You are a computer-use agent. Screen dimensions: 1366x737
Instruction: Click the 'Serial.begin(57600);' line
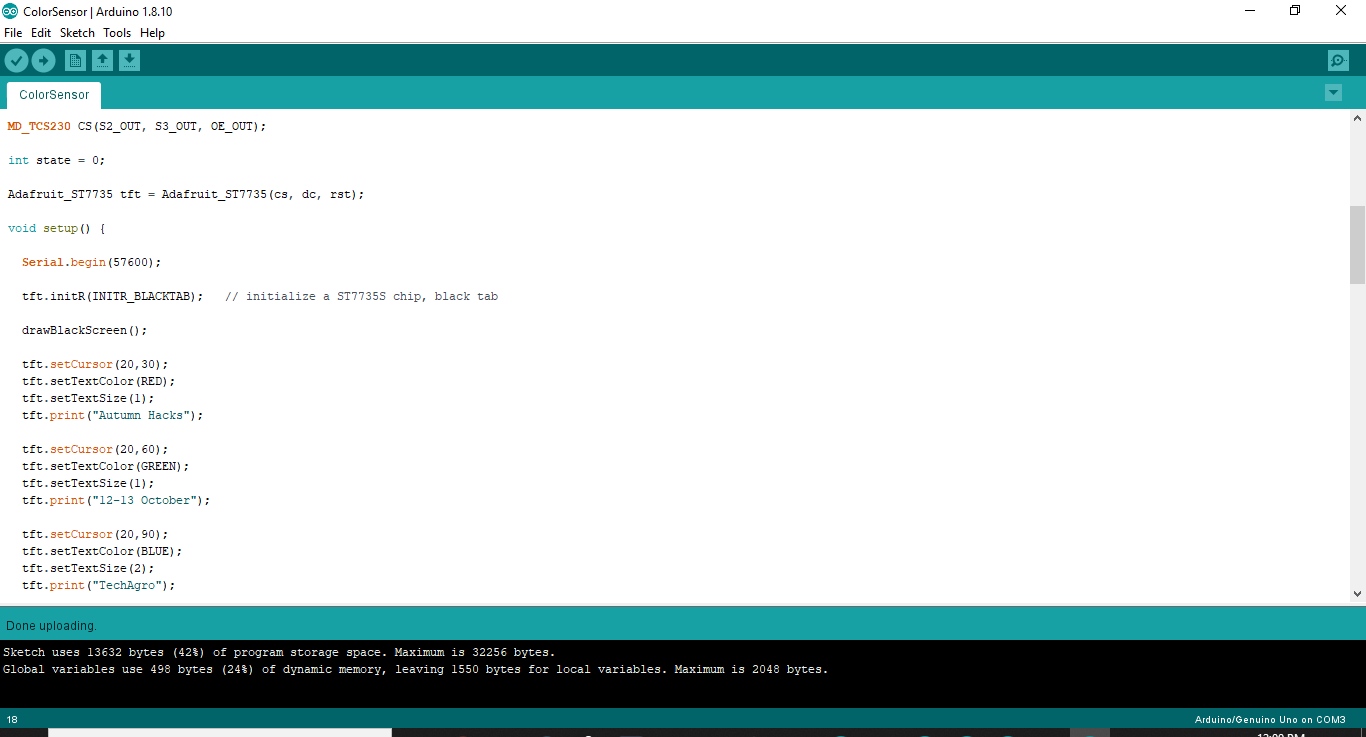pos(91,262)
